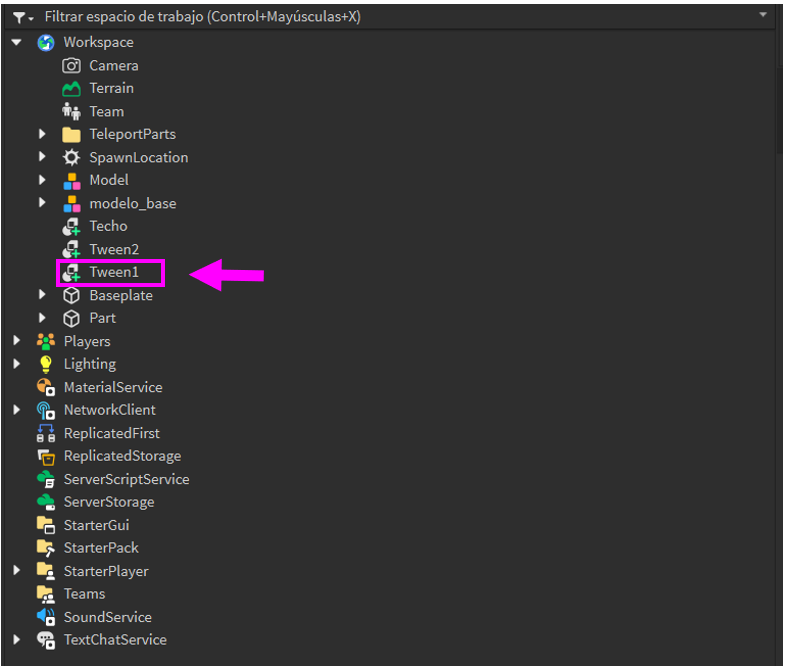786x668 pixels.
Task: Click the TextChatService icon
Action: tap(46, 640)
